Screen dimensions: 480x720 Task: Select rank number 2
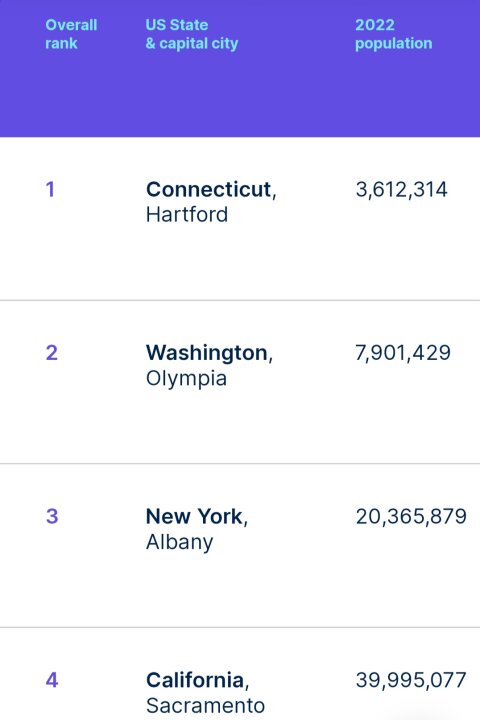(x=52, y=353)
